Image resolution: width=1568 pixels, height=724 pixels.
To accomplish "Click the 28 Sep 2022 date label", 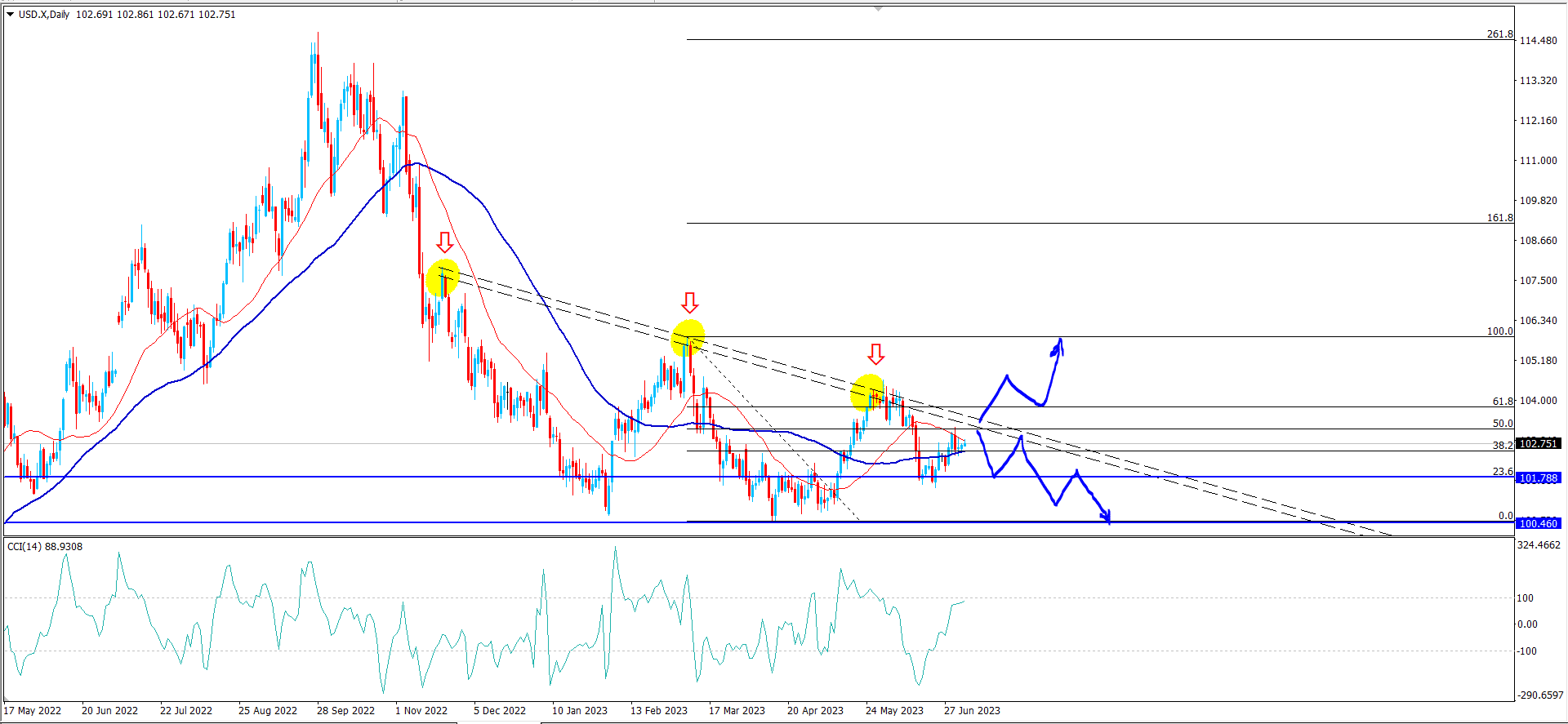I will [345, 711].
